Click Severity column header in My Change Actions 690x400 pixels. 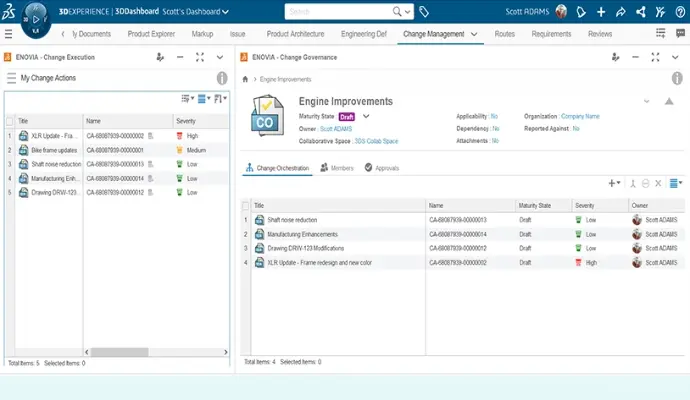[201, 121]
